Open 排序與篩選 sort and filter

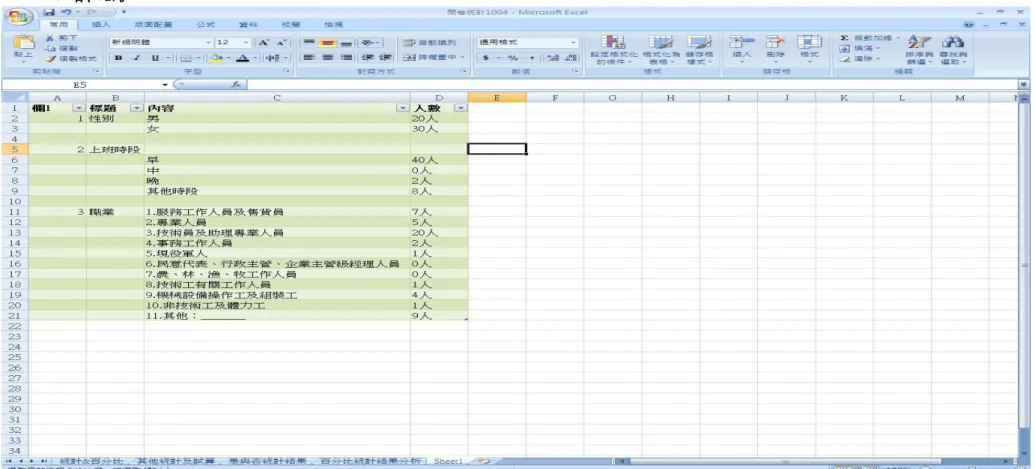click(918, 49)
